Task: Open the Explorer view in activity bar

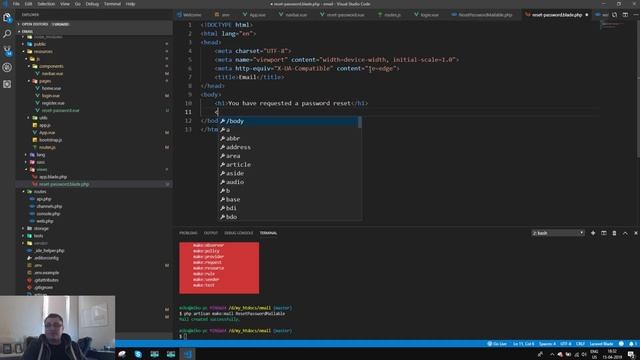Action: (7, 17)
